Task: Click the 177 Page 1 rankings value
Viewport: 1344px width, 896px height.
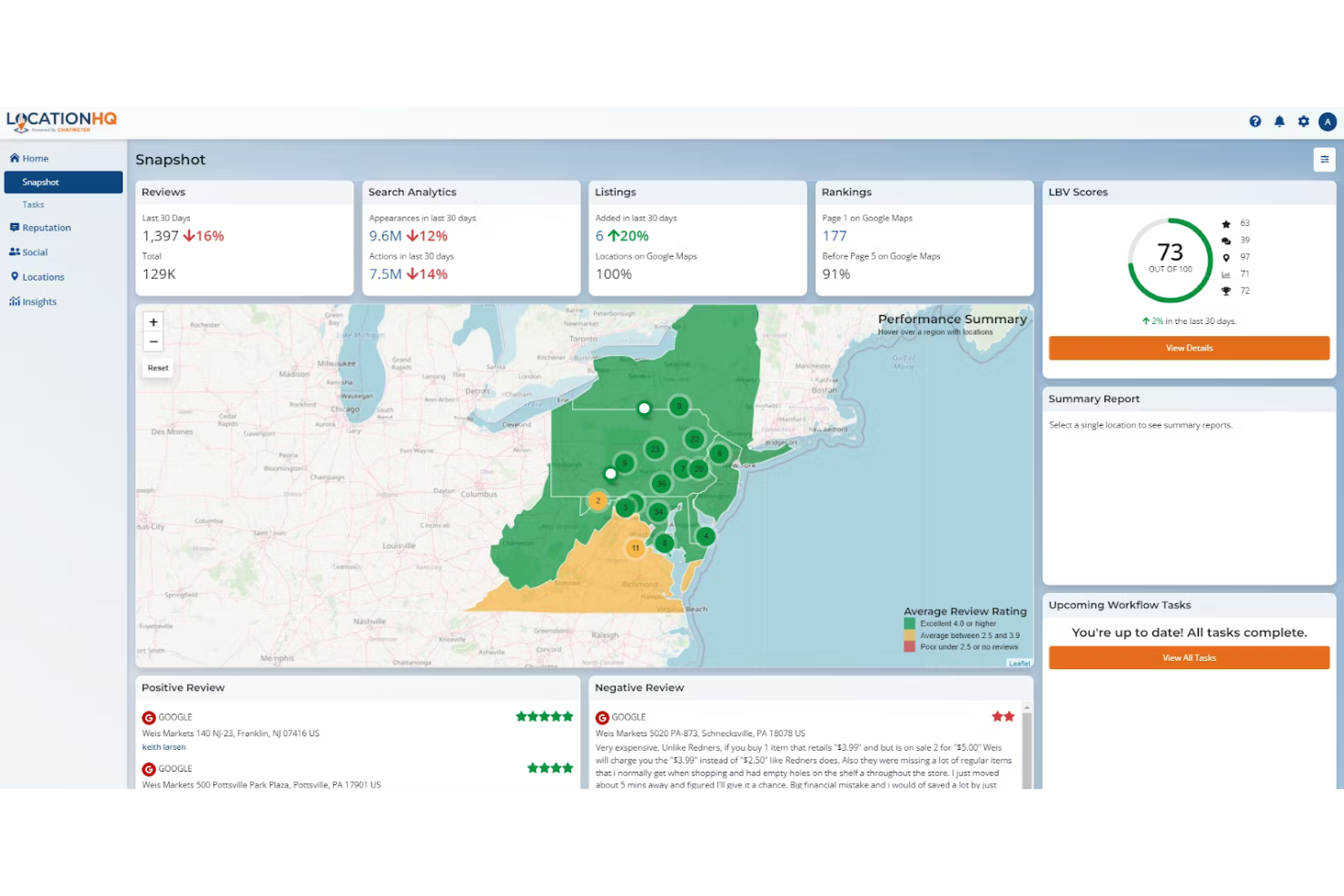Action: (835, 236)
